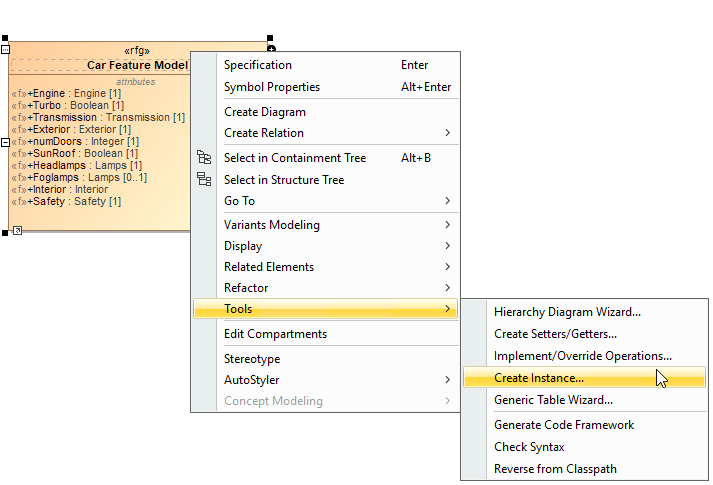Viewport: 713px width, 485px height.
Task: Expand the Create Relation submenu
Action: (x=447, y=133)
